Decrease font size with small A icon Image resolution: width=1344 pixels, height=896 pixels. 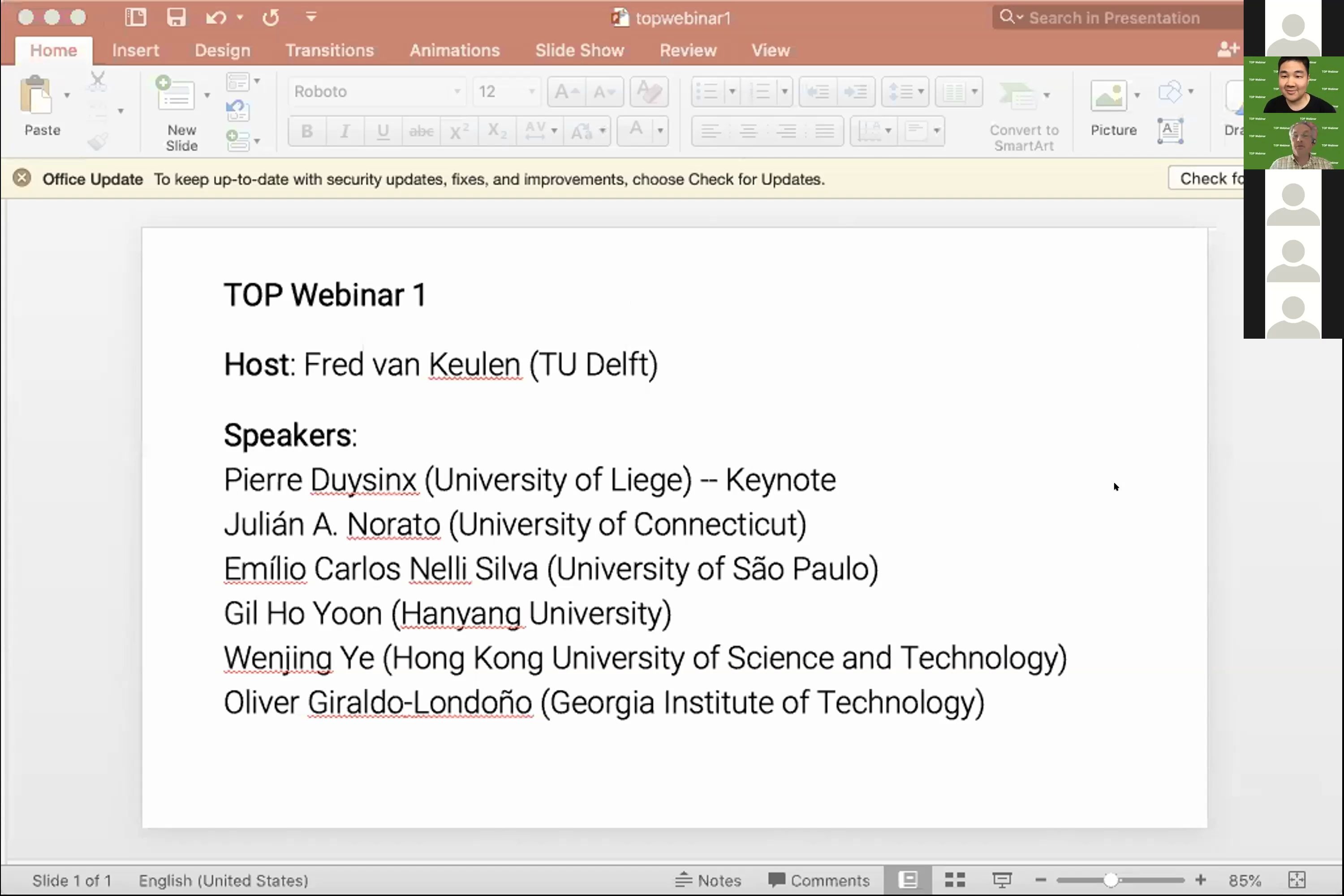point(604,91)
